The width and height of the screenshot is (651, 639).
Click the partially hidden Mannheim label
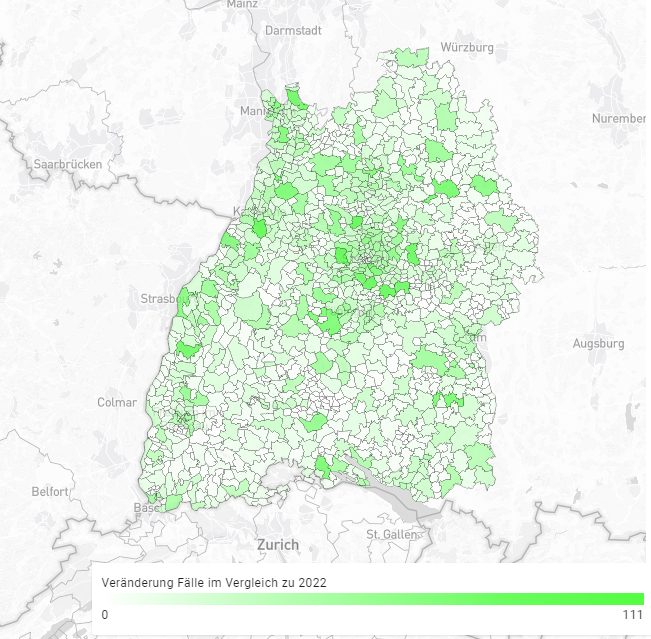(x=250, y=111)
